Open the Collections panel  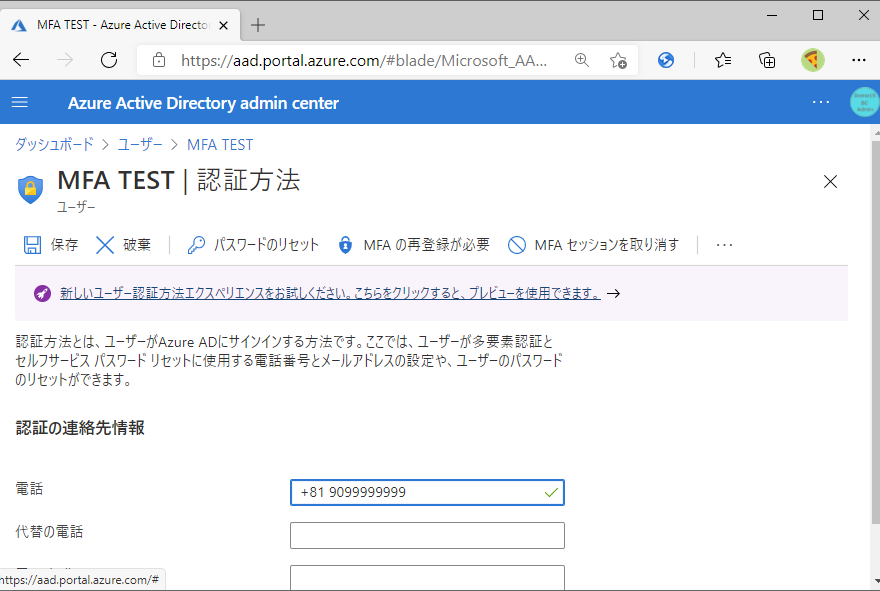tap(767, 60)
